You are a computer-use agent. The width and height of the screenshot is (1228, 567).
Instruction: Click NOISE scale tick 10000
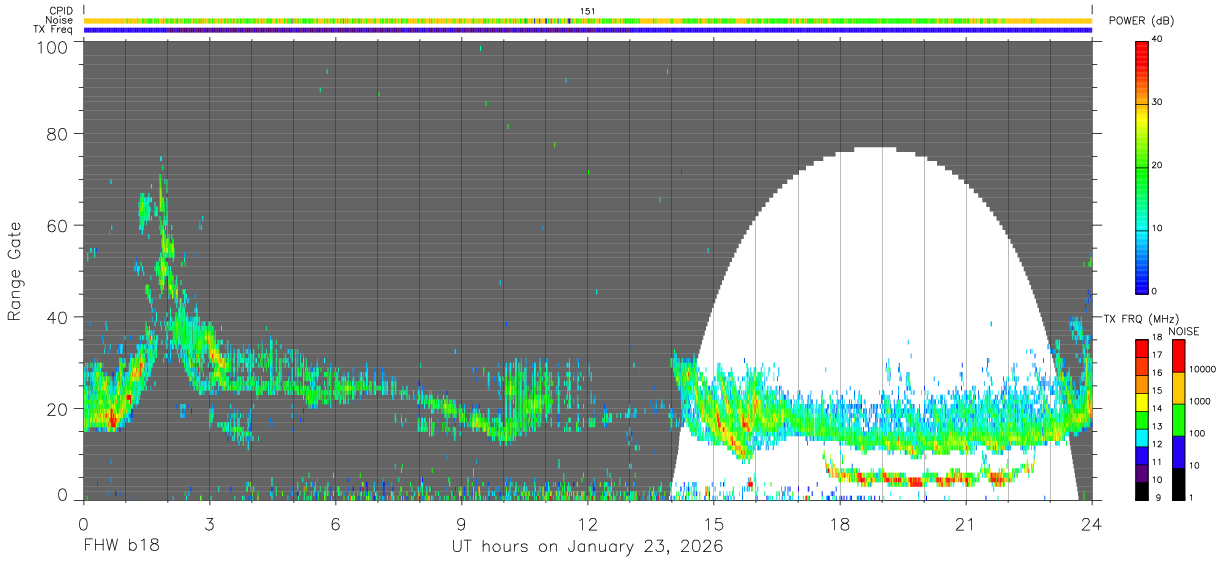pos(1202,370)
